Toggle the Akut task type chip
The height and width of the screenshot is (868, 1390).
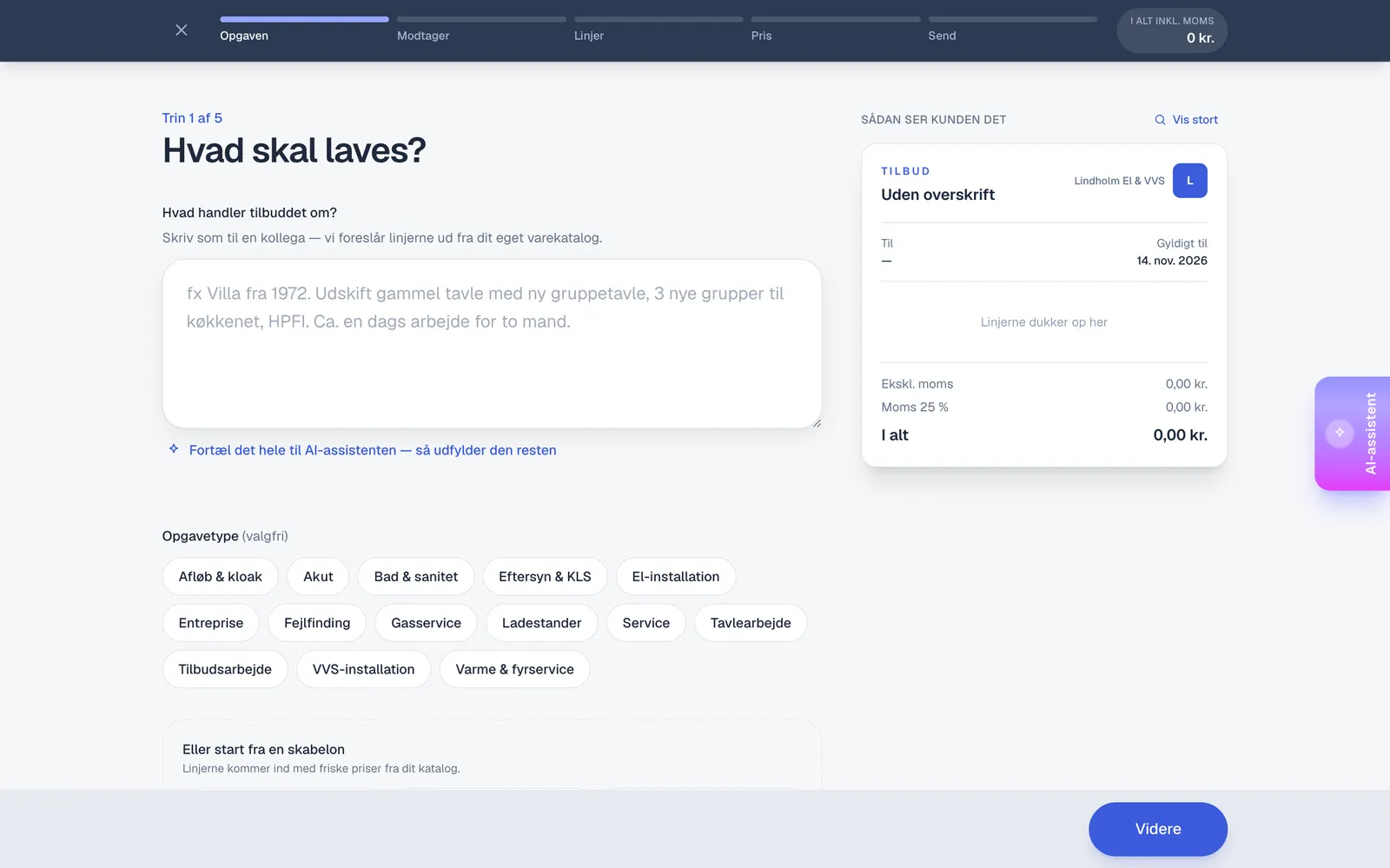[318, 577]
